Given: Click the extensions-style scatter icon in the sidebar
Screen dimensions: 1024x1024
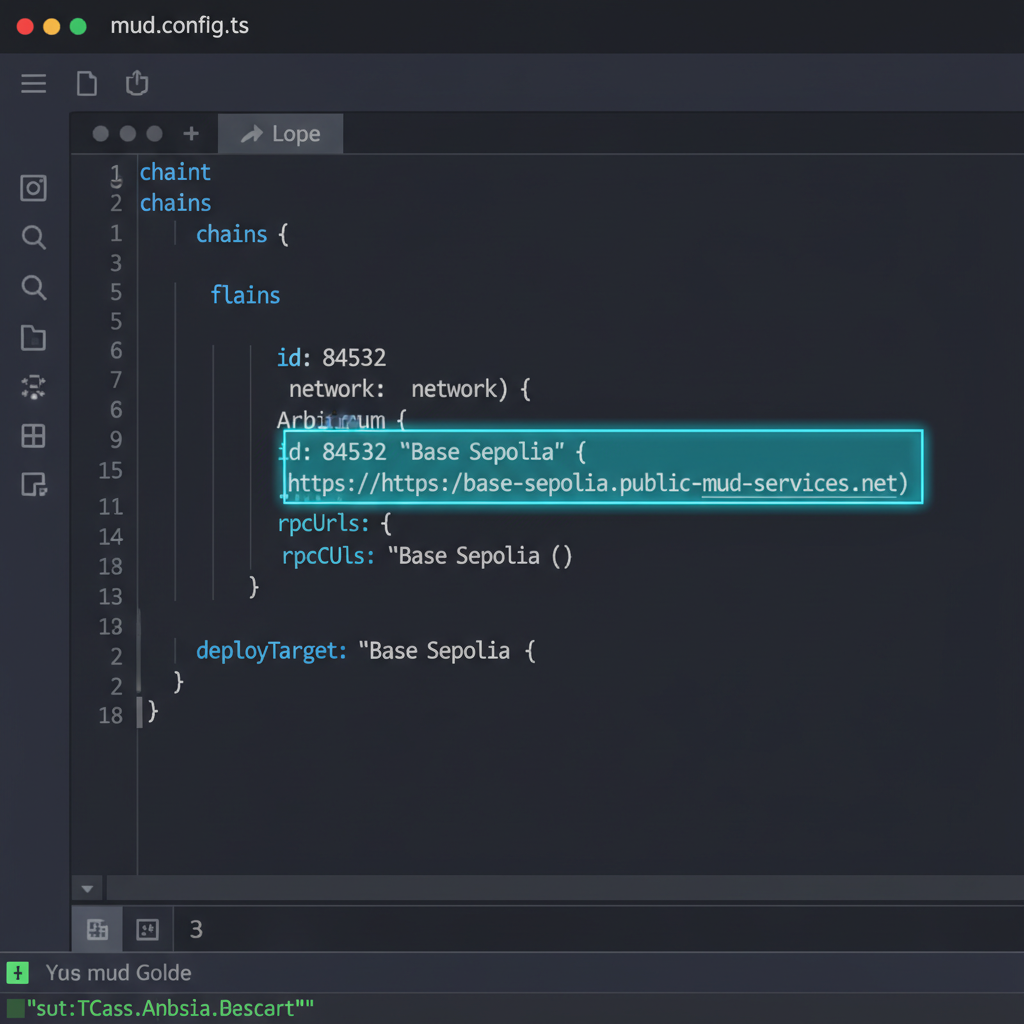Looking at the screenshot, I should coord(33,387).
